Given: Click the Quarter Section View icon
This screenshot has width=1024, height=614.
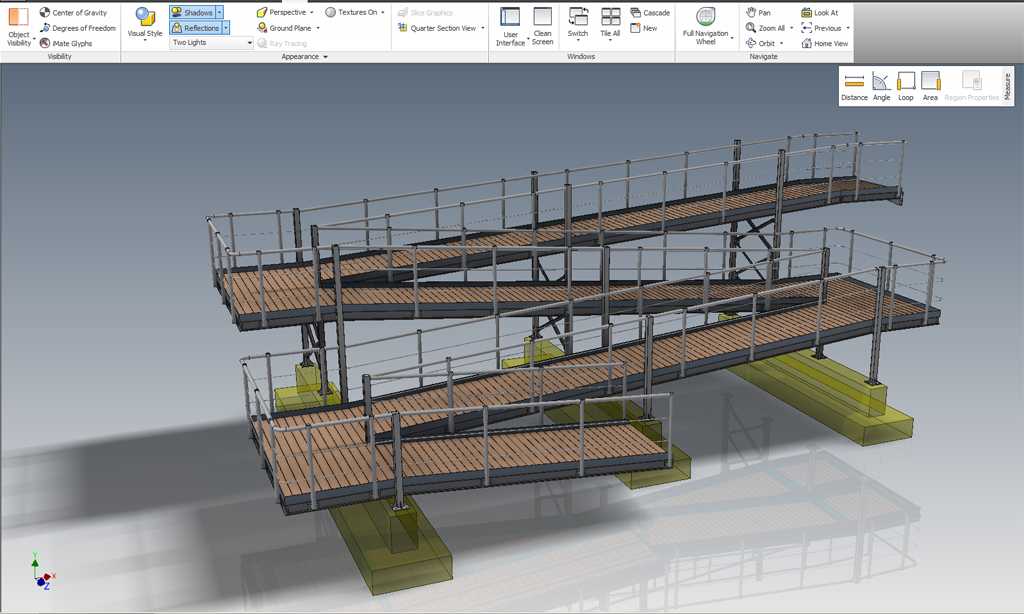Looking at the screenshot, I should pos(402,28).
